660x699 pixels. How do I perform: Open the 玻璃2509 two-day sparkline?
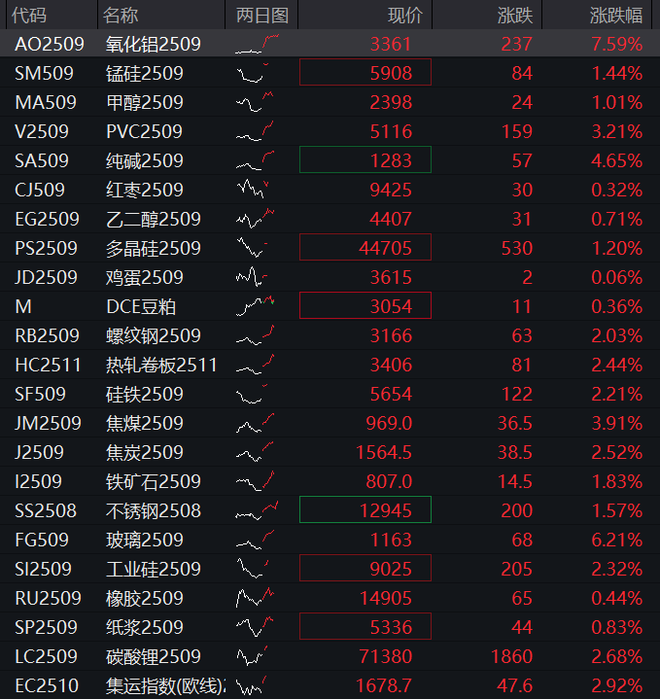255,539
